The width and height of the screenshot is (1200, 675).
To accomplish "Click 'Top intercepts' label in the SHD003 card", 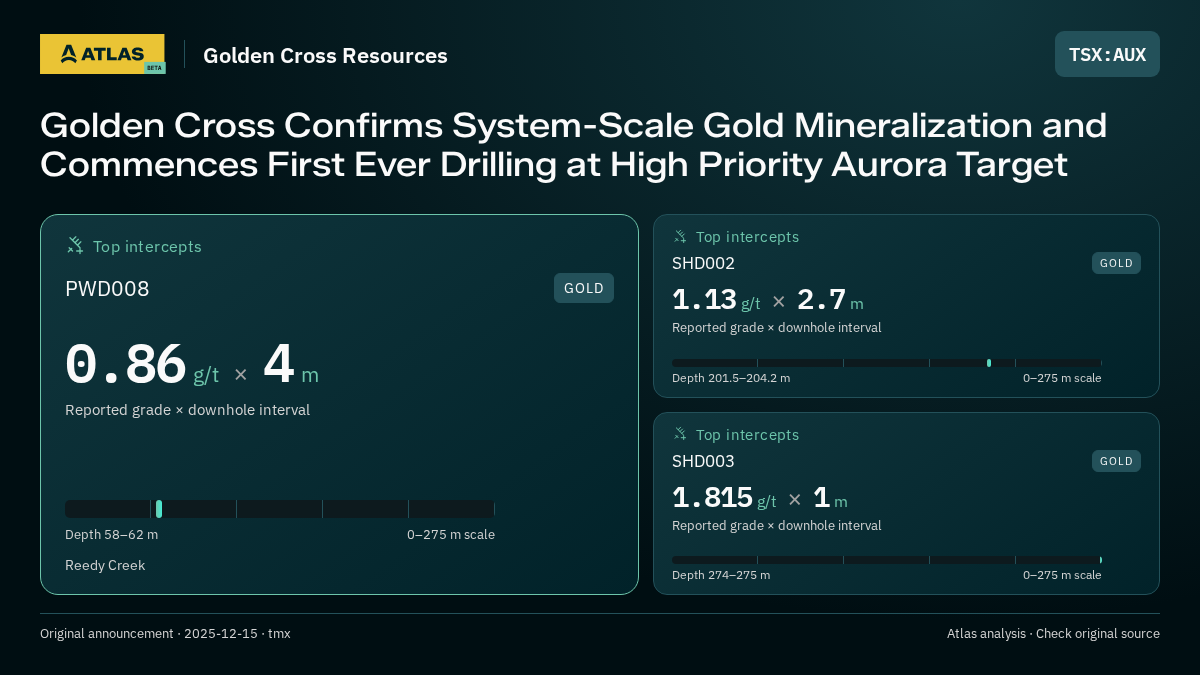I will pos(747,434).
